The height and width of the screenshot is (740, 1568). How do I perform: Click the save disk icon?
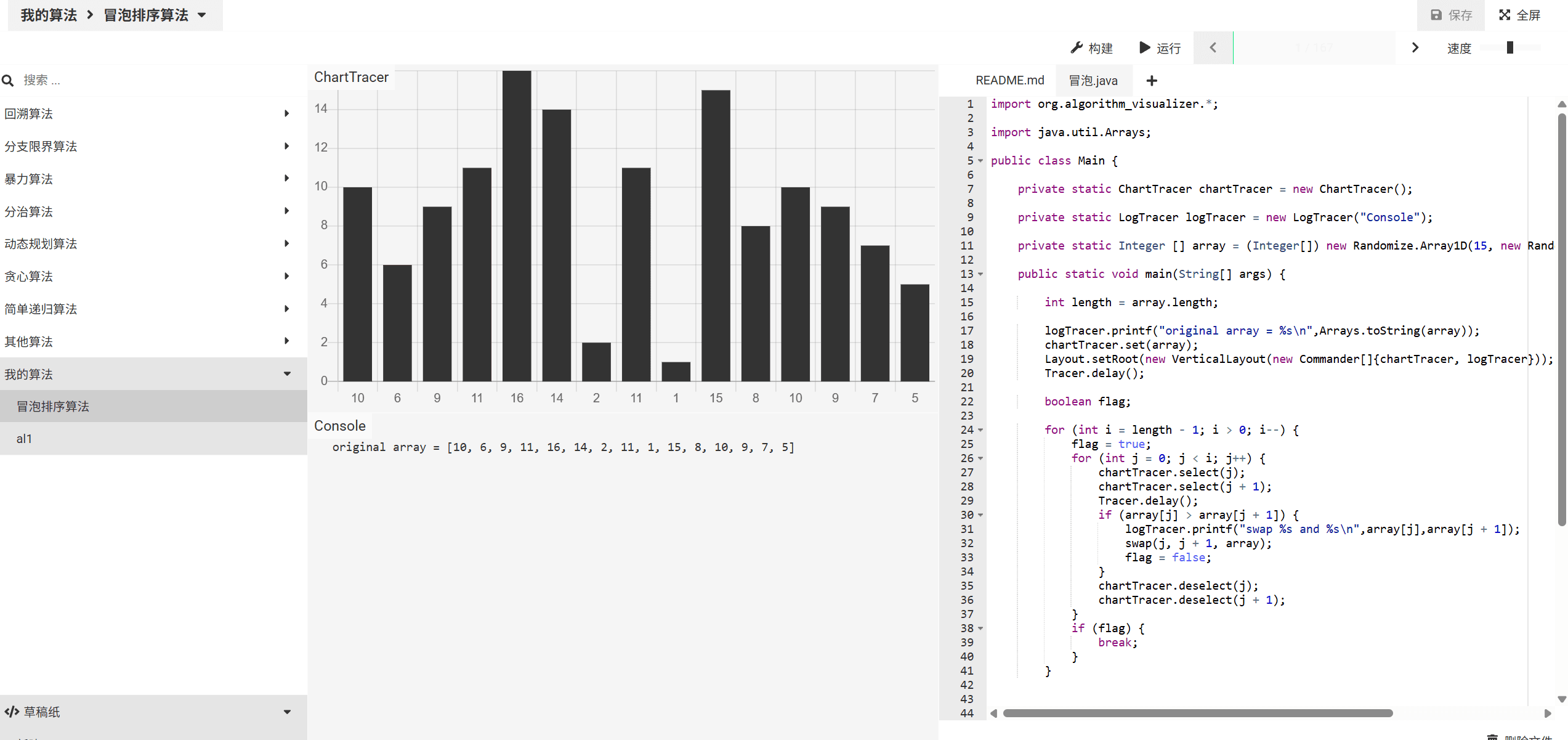1436,15
